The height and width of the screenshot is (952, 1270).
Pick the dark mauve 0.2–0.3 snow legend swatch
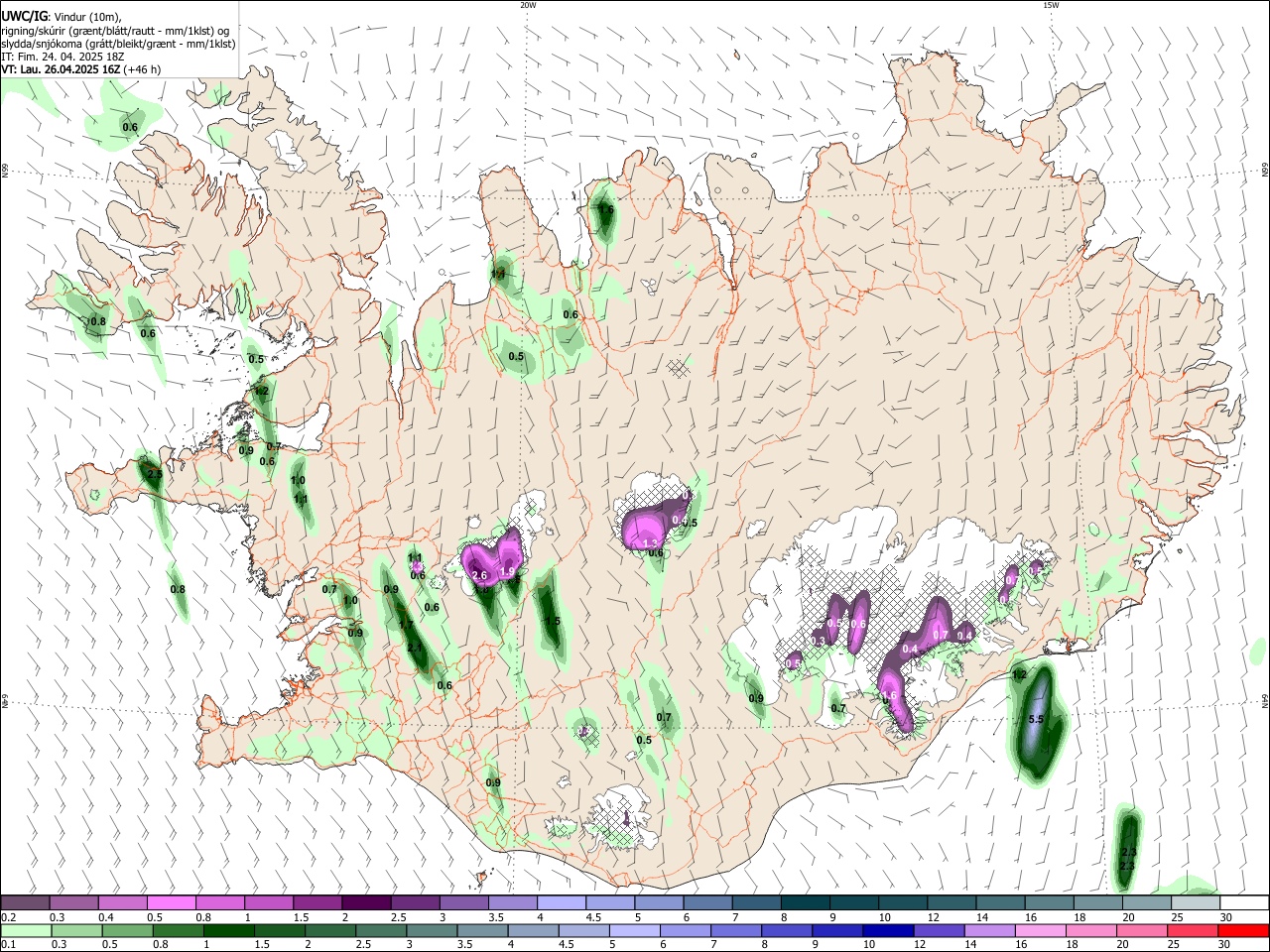tap(26, 903)
